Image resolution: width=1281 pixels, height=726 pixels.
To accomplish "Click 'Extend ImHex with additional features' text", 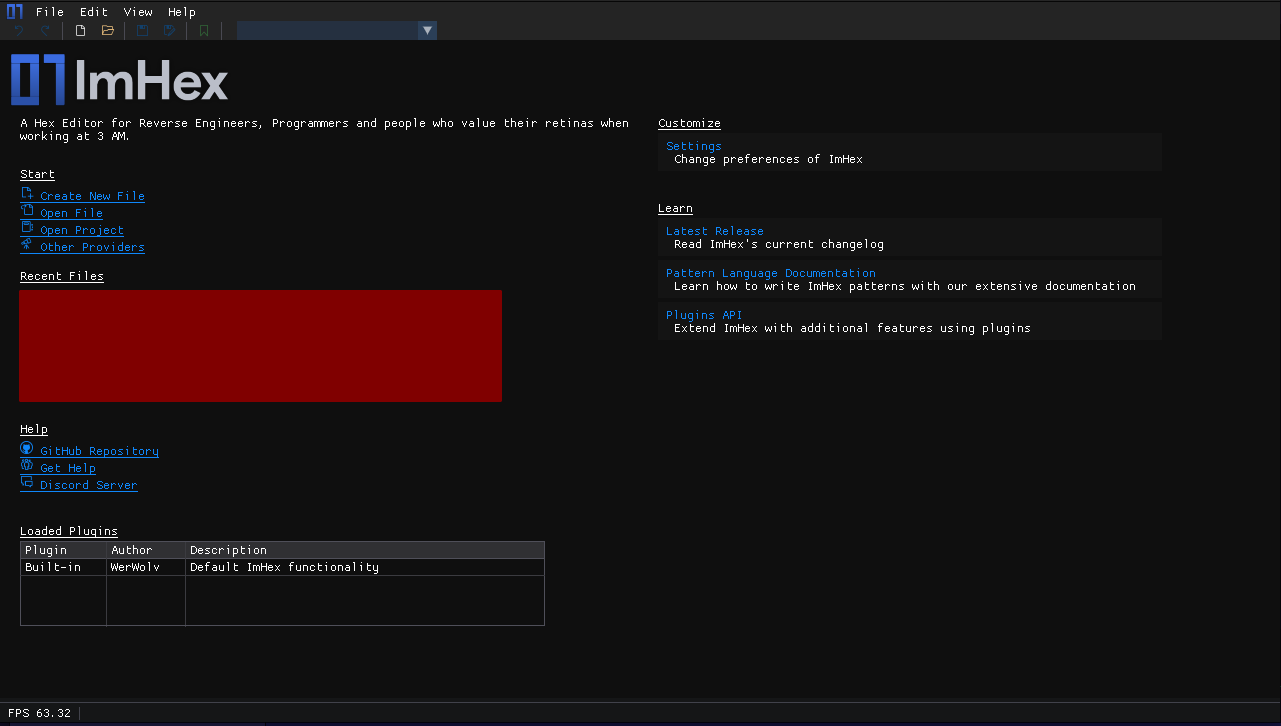I will 852,328.
